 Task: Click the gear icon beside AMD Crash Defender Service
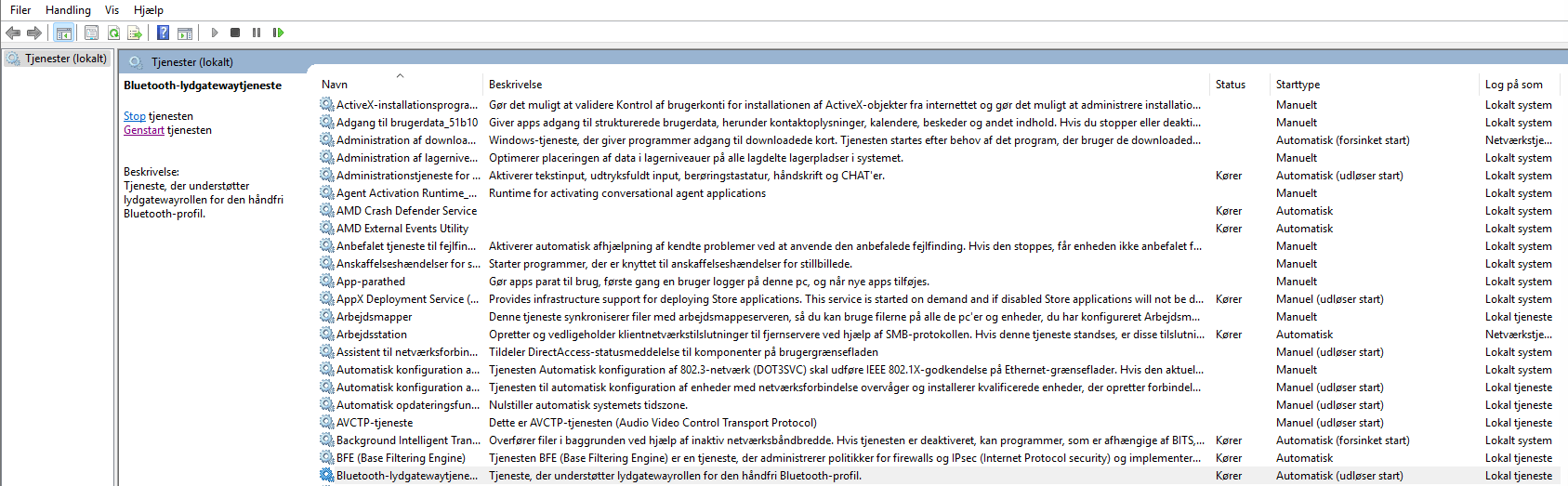pos(327,211)
